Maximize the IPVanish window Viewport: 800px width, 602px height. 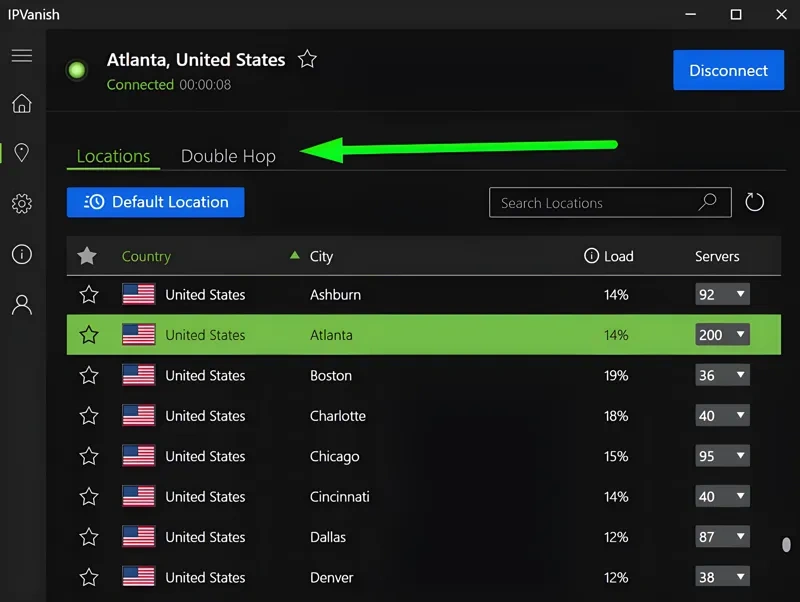coord(736,14)
